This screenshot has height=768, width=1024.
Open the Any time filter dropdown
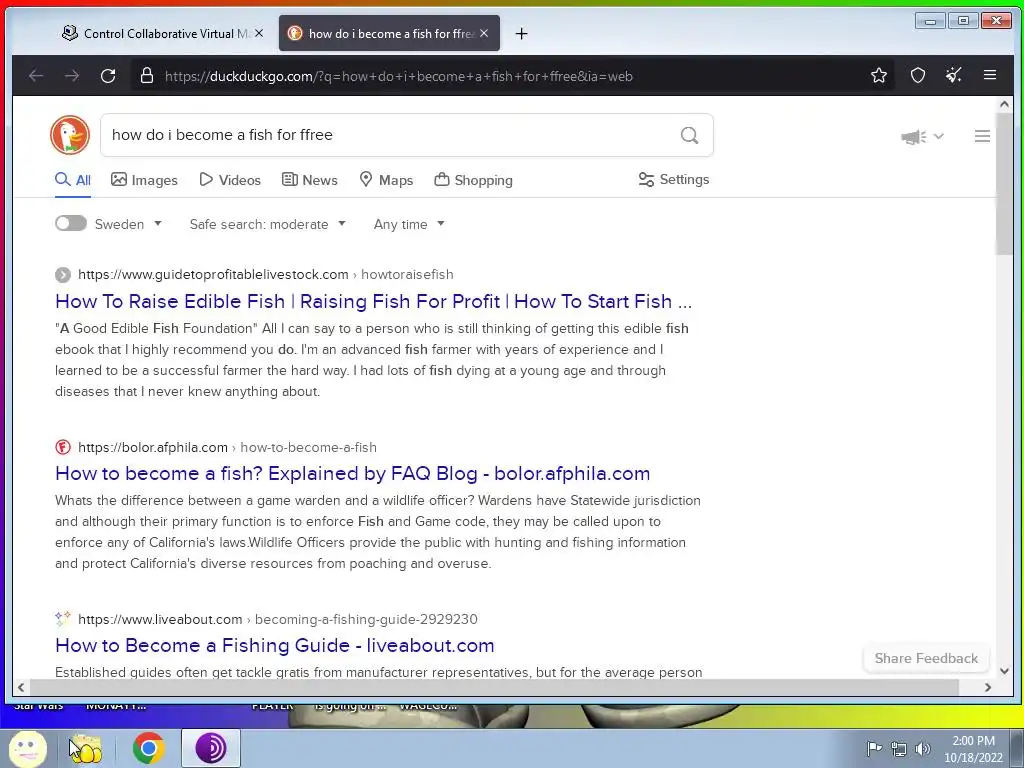pos(409,224)
